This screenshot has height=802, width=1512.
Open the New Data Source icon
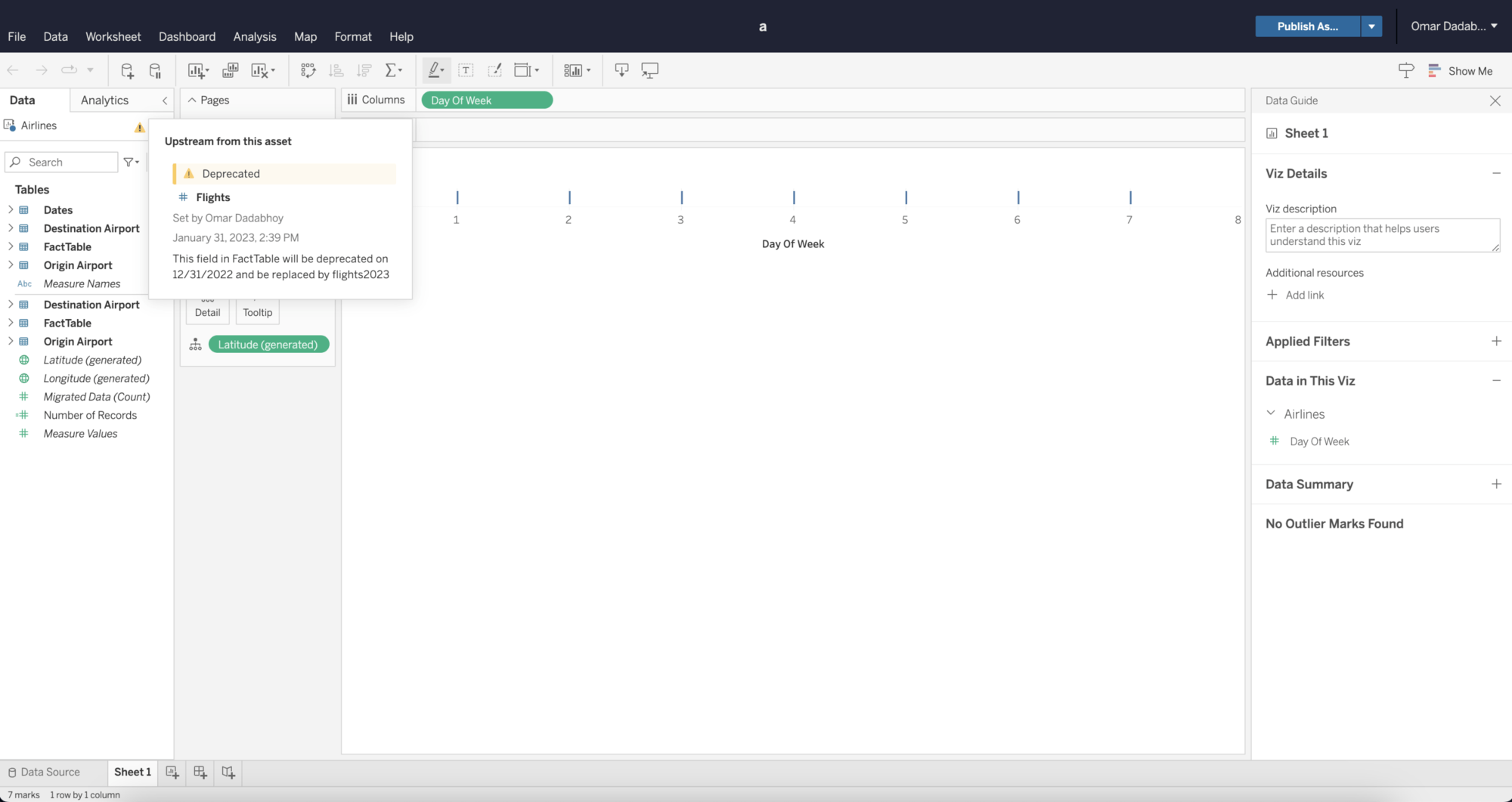tap(127, 70)
